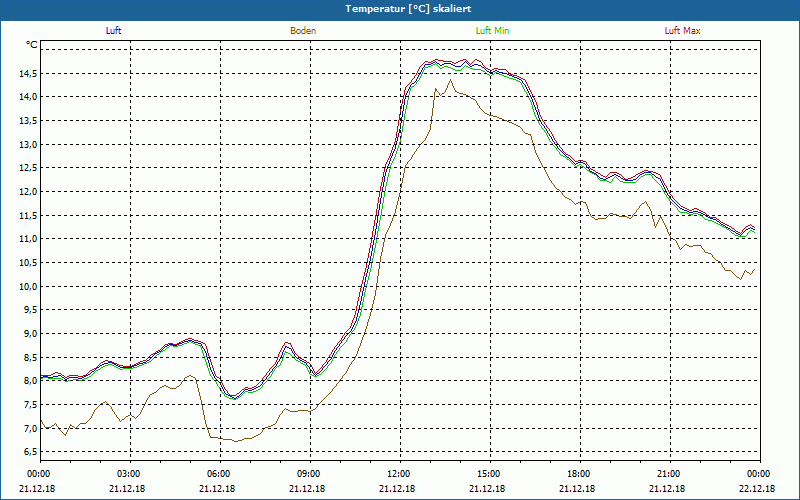The width and height of the screenshot is (800, 500).
Task: Click the '21.12.18' date under 06:00
Action: (217, 489)
